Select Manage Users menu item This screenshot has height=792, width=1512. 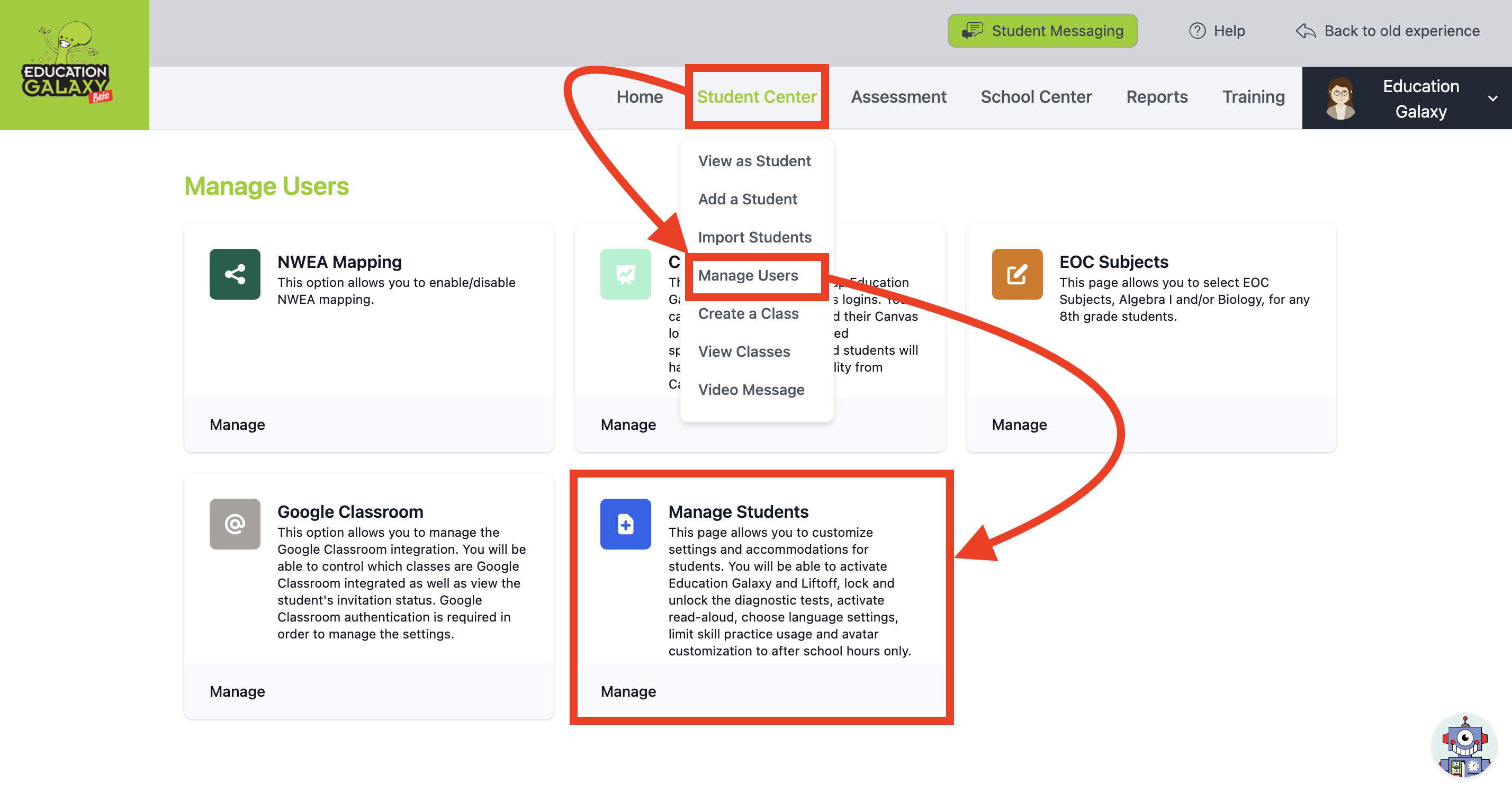[748, 275]
